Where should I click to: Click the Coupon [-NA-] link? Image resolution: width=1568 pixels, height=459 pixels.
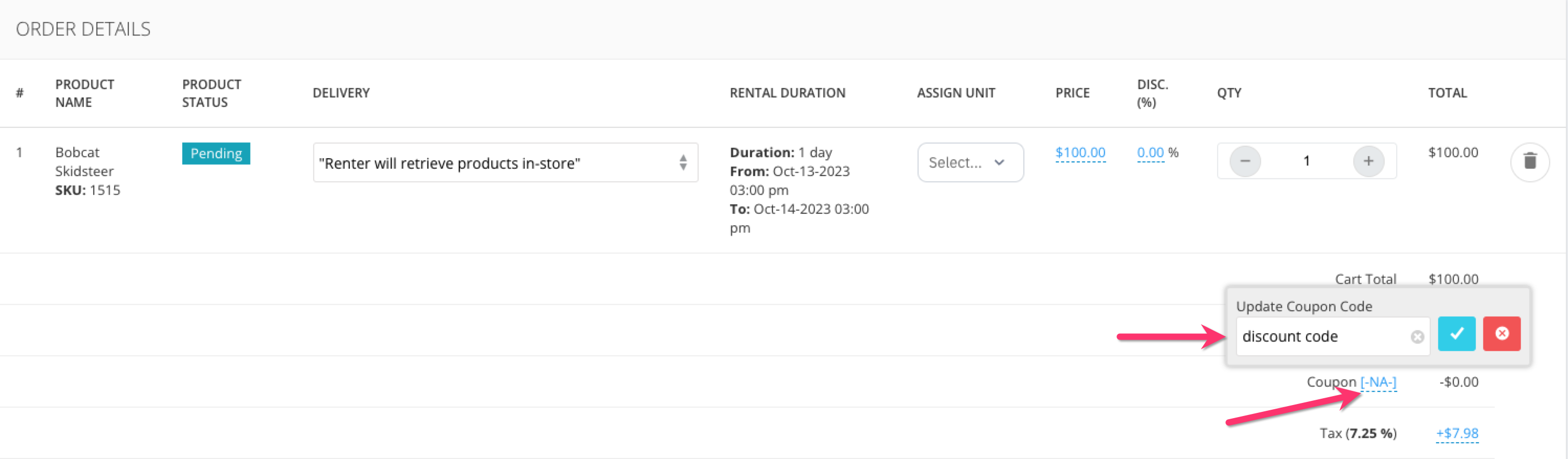coord(1378,382)
